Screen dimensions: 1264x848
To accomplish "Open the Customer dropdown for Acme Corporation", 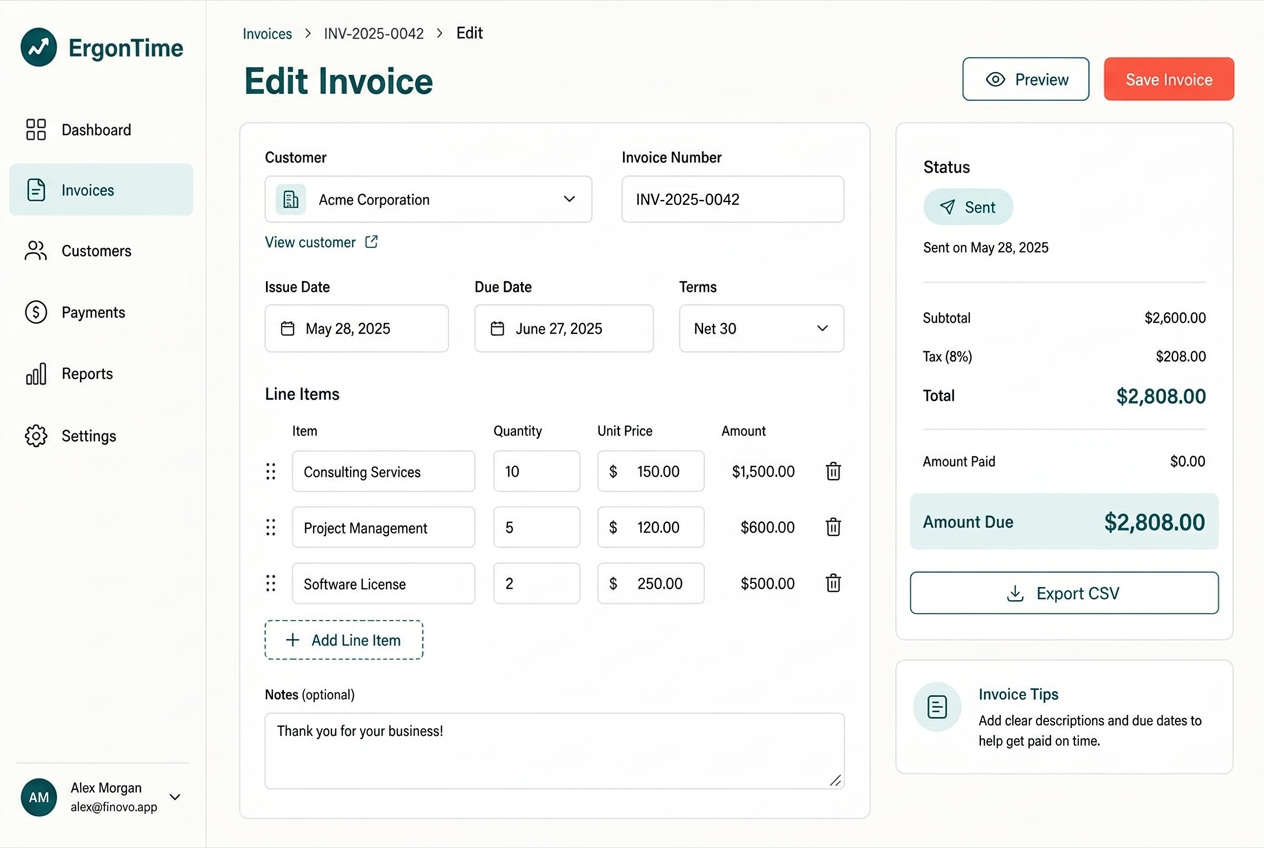I will (x=428, y=199).
